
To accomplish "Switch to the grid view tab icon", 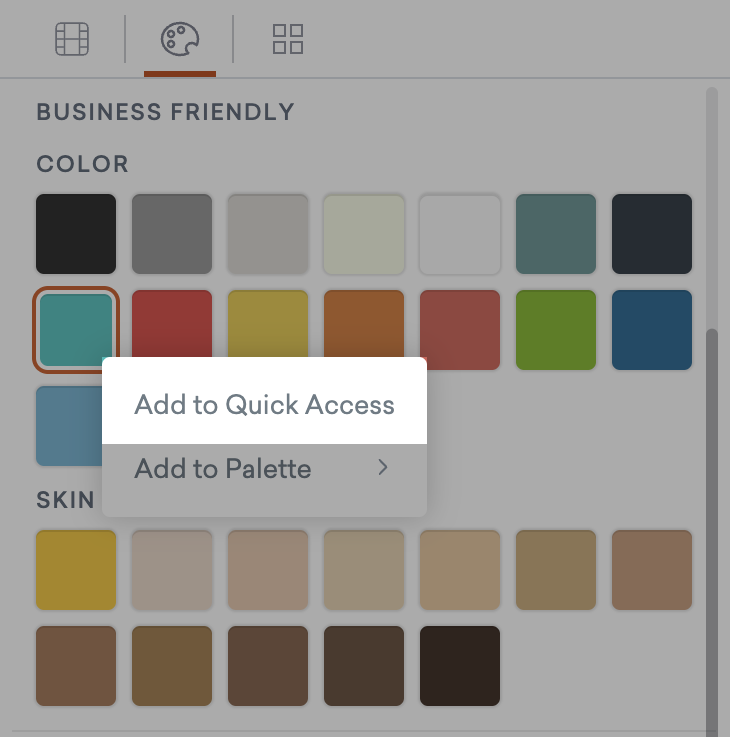I will tap(288, 39).
